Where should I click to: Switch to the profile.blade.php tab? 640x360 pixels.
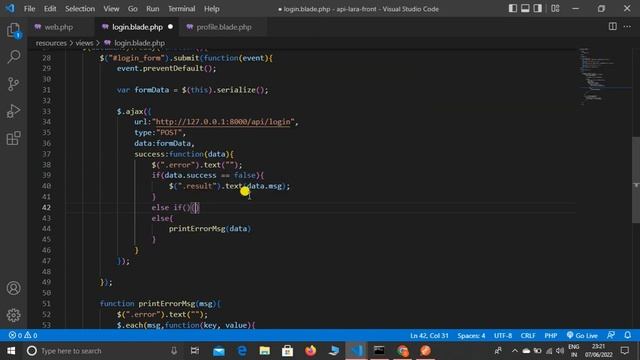point(224,27)
